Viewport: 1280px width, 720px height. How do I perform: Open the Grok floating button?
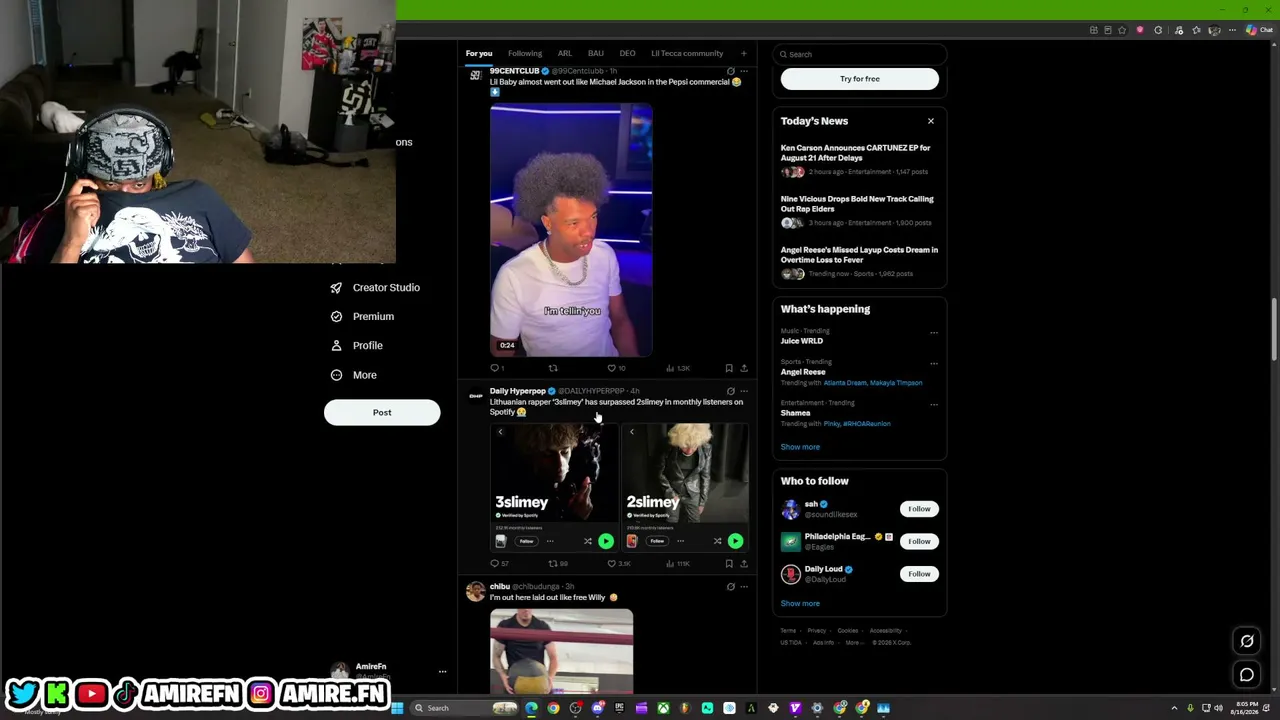(x=1247, y=641)
